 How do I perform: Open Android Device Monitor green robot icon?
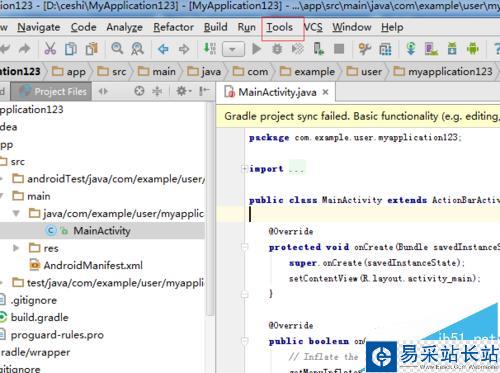coord(473,49)
